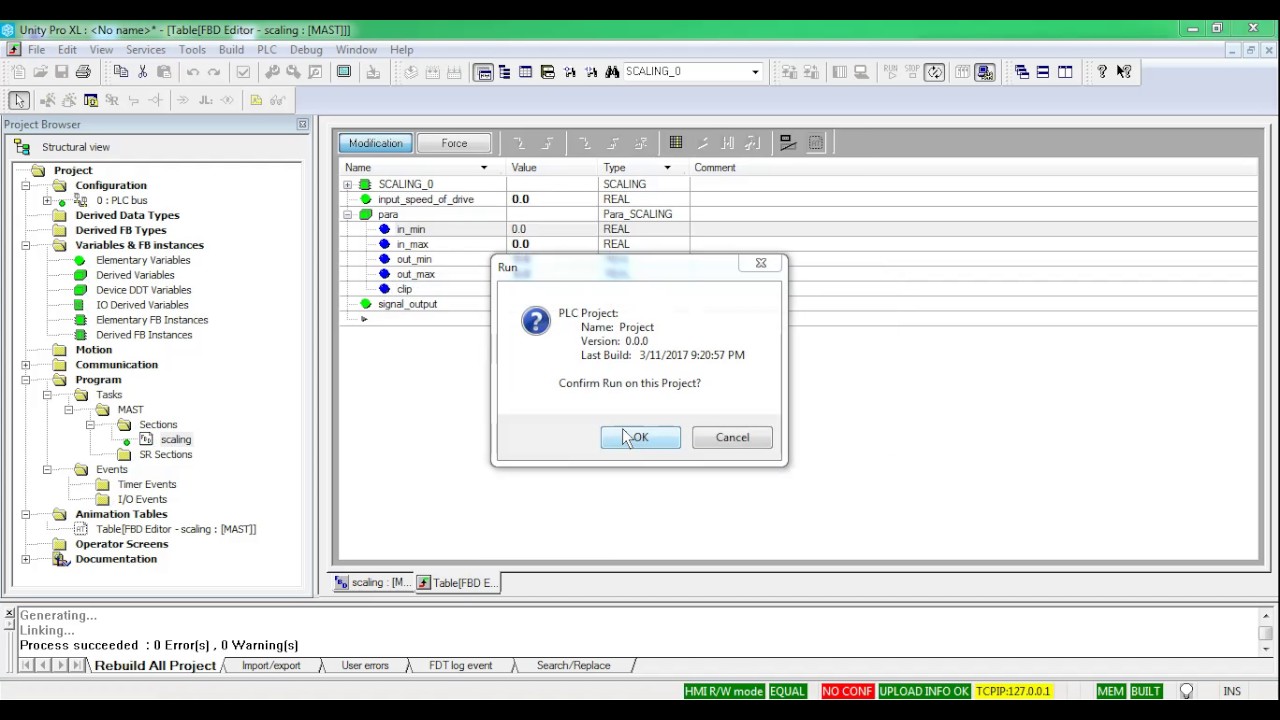Viewport: 1280px width, 720px height.
Task: Open the File menu
Action: click(x=36, y=49)
